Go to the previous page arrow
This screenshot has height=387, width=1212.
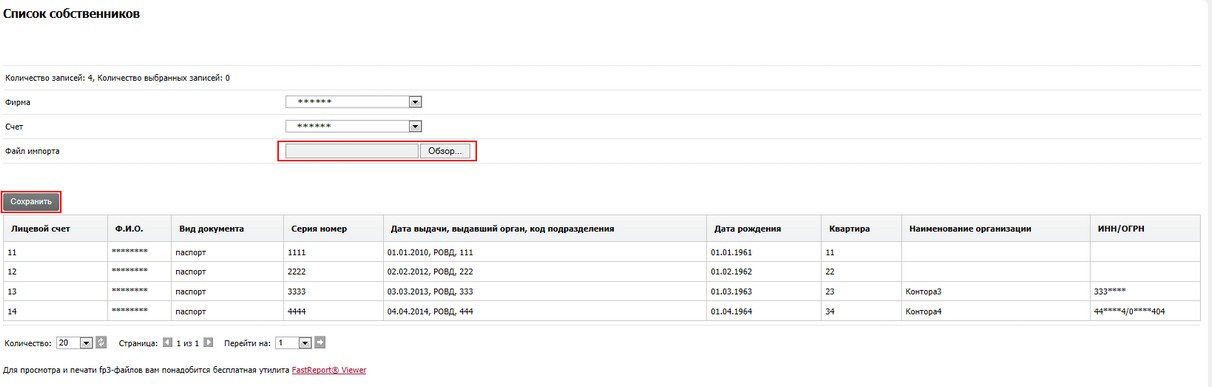(167, 343)
